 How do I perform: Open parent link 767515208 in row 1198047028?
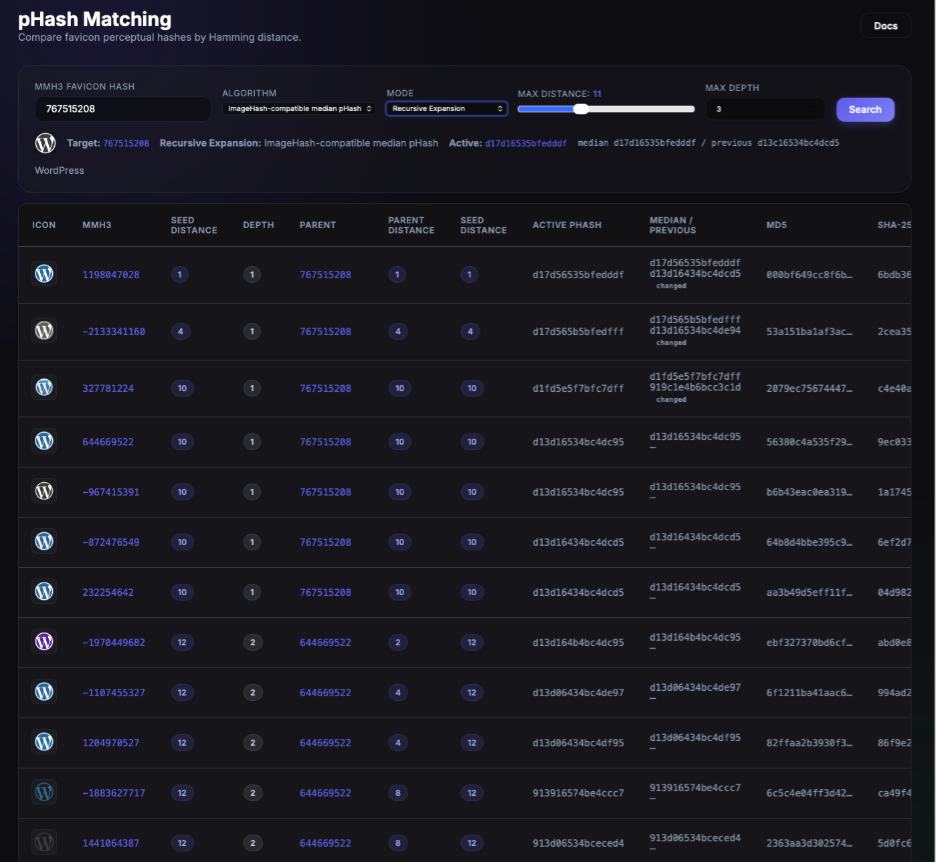tap(325, 275)
